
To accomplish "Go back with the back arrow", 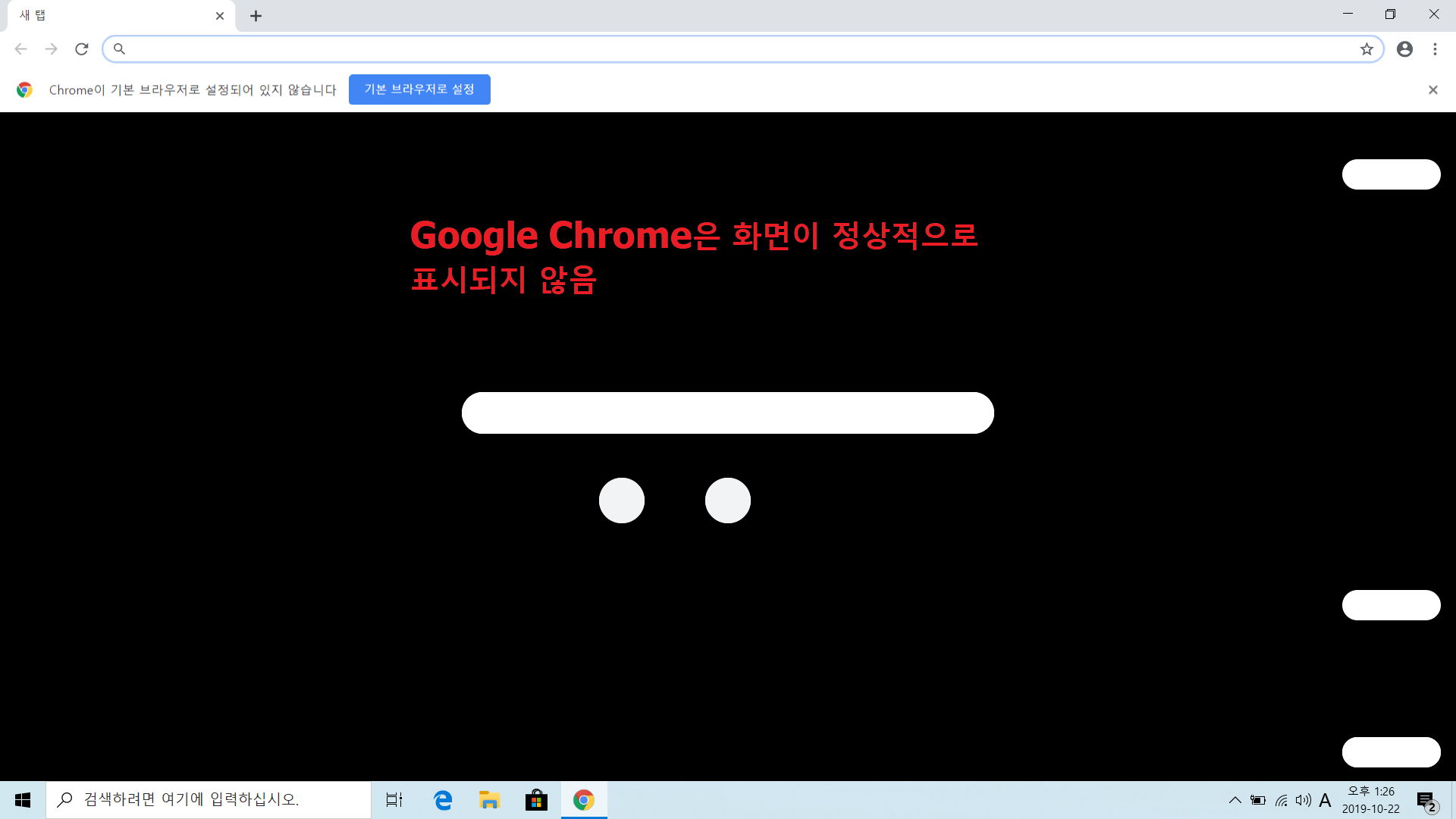I will [21, 49].
